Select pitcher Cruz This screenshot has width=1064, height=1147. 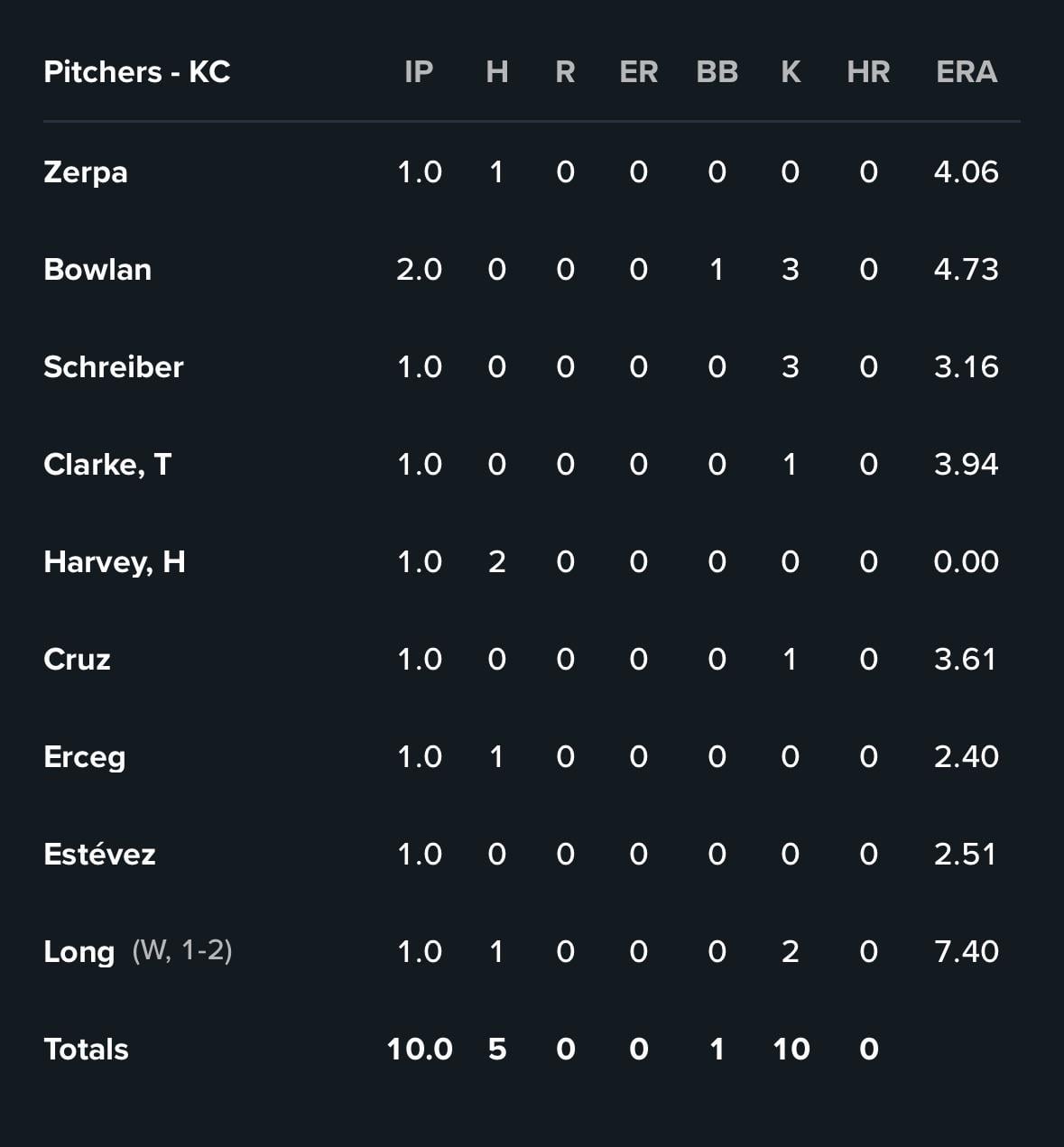77,660
